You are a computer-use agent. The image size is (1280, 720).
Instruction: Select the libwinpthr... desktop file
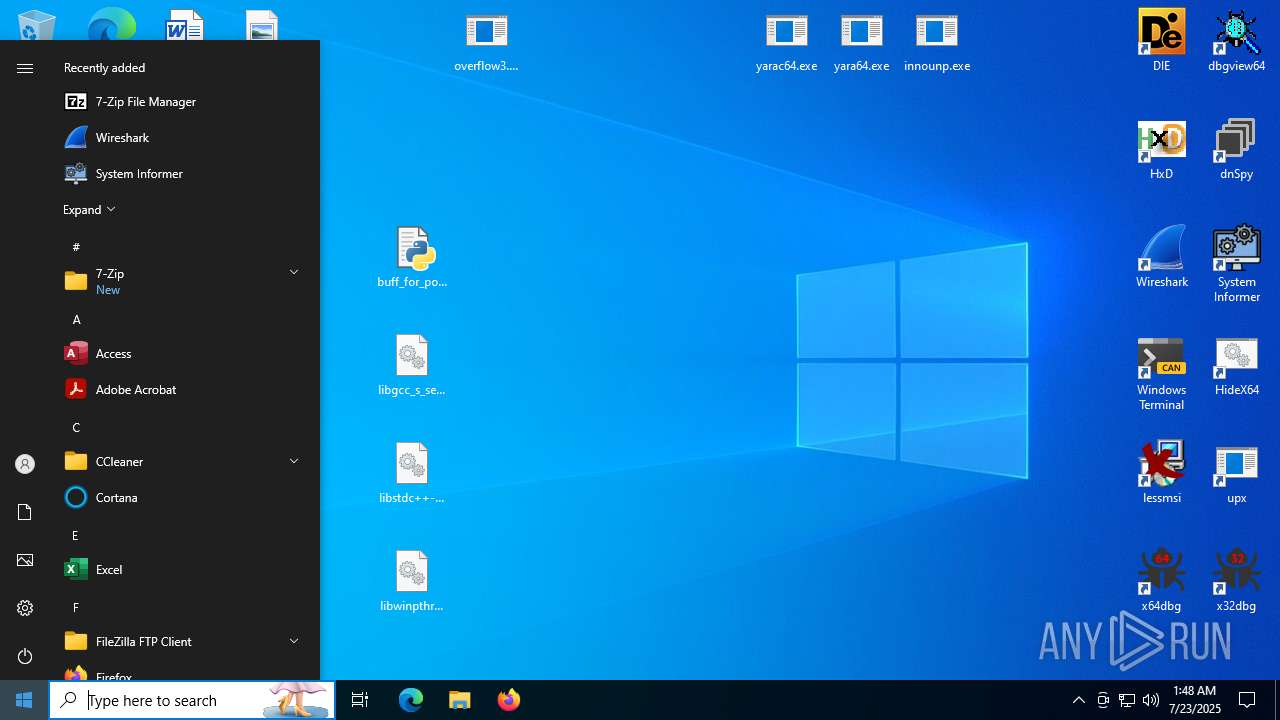coord(412,581)
